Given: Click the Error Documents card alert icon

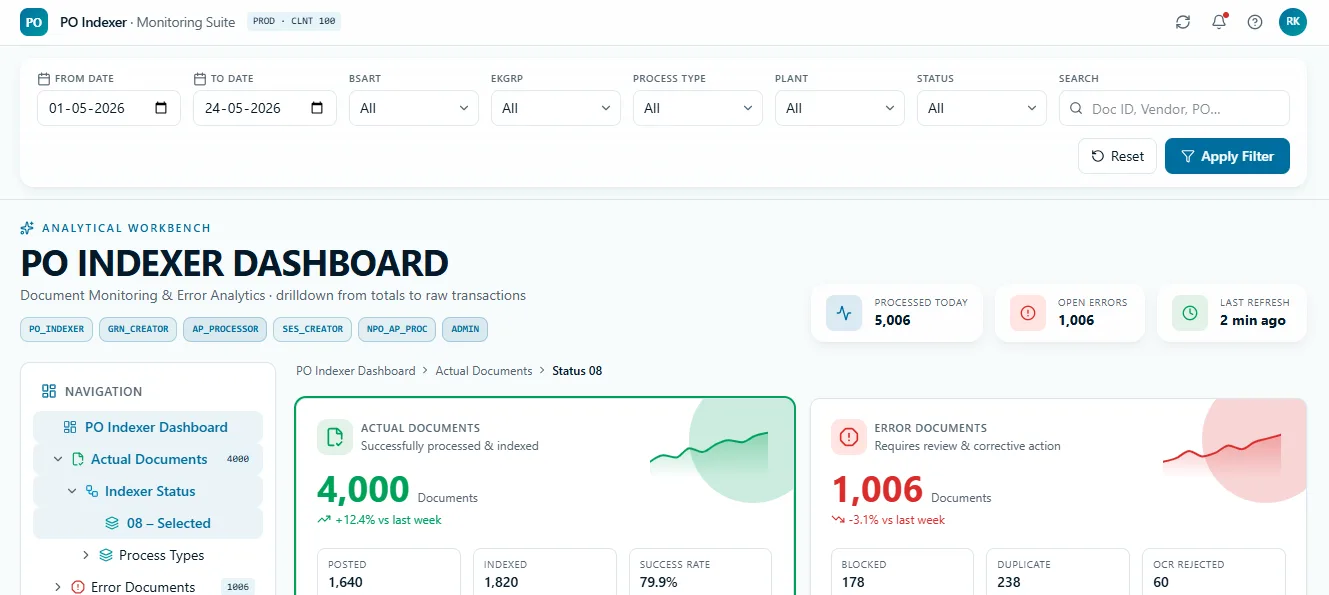Looking at the screenshot, I should point(849,437).
